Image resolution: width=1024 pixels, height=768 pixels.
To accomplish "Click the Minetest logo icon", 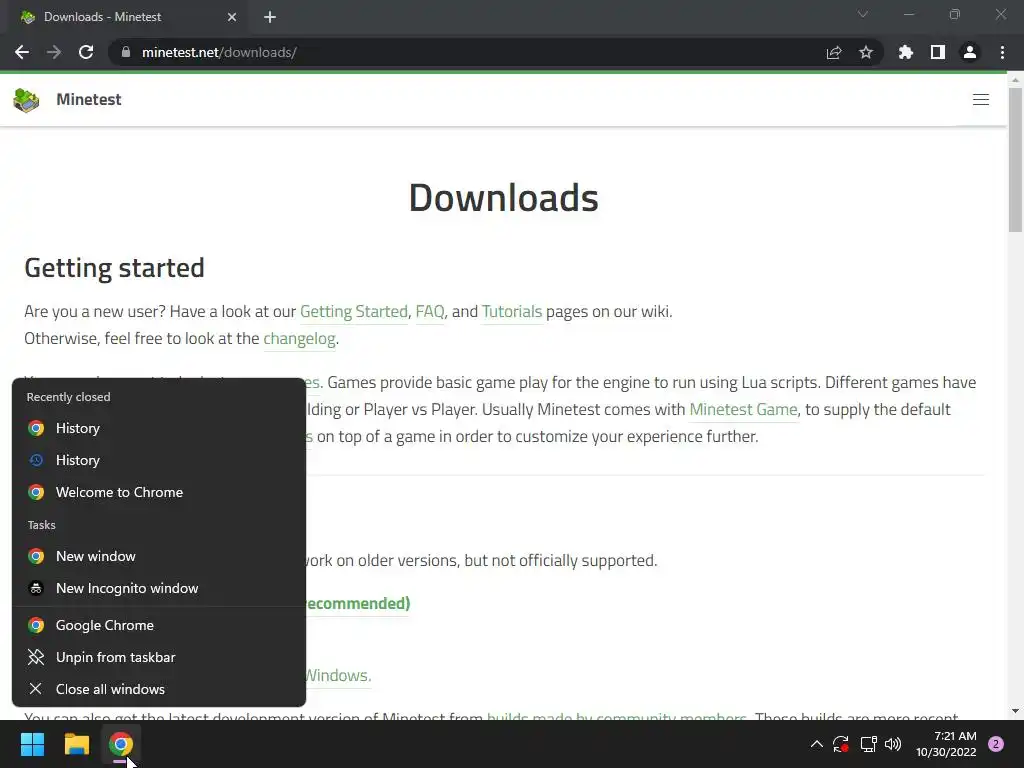I will 26,100.
